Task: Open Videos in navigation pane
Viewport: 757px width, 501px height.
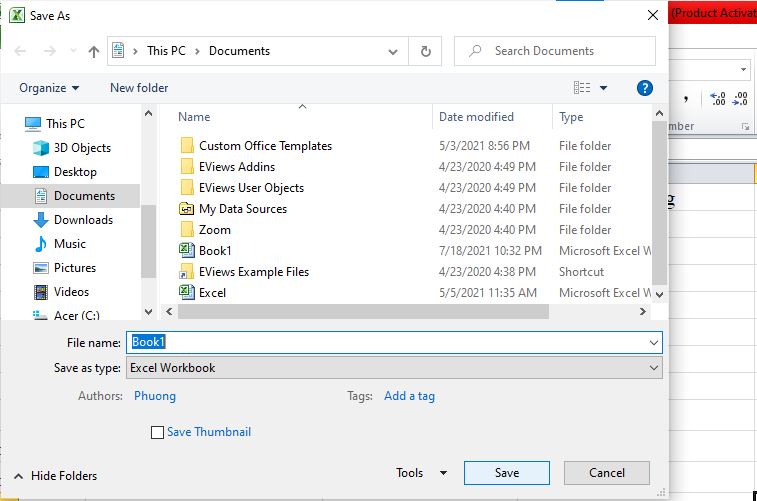Action: (x=71, y=292)
